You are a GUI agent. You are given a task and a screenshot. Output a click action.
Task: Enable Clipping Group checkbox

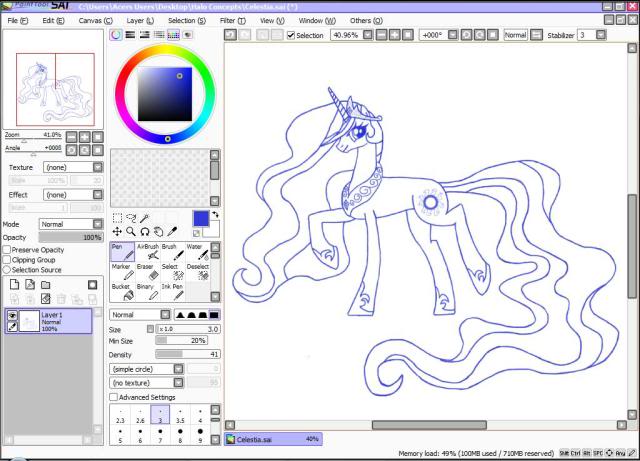coord(7,260)
